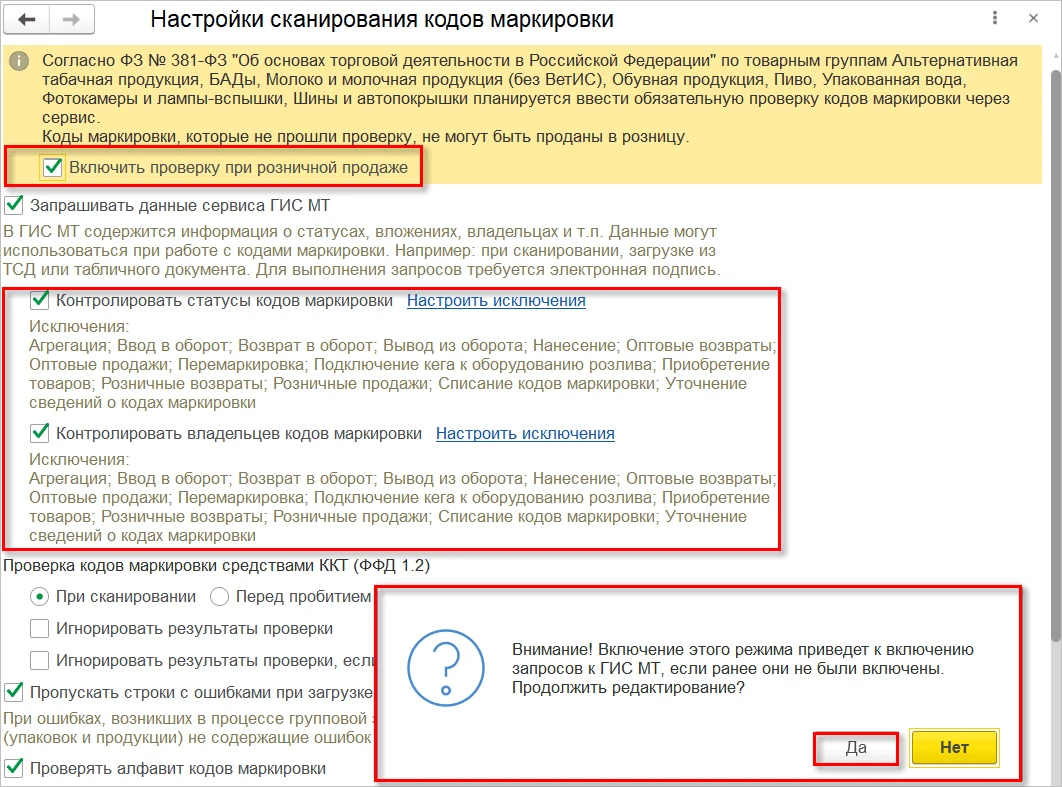
Task: Uncheck 'Контролировать статусы кодов маркировки'
Action: click(40, 300)
